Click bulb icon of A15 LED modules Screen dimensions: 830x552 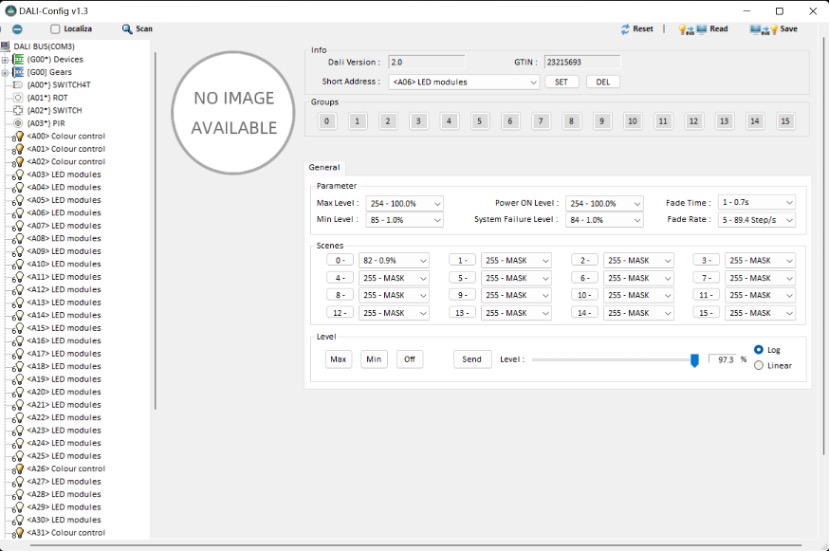19,328
